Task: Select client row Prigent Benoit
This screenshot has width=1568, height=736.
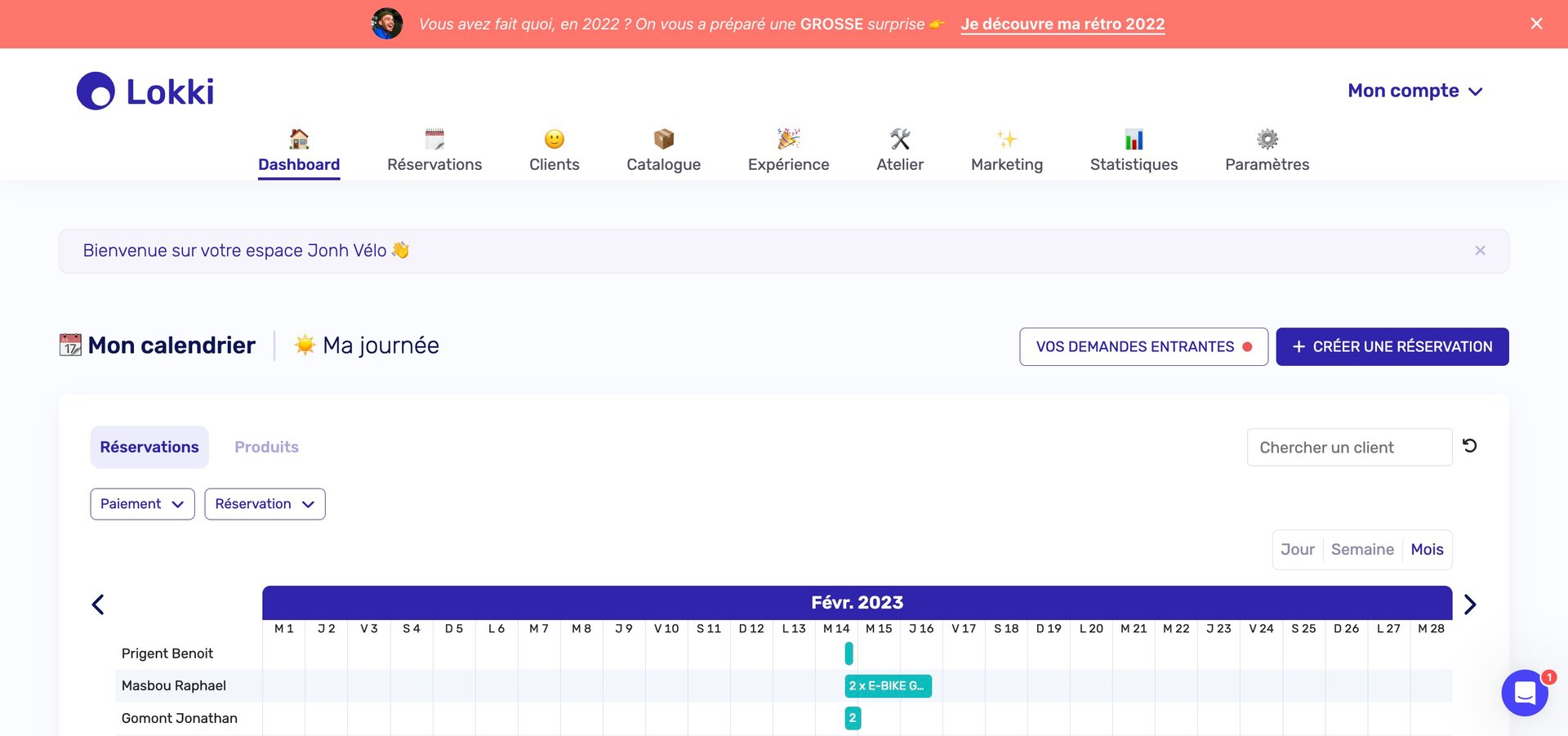Action: [167, 653]
